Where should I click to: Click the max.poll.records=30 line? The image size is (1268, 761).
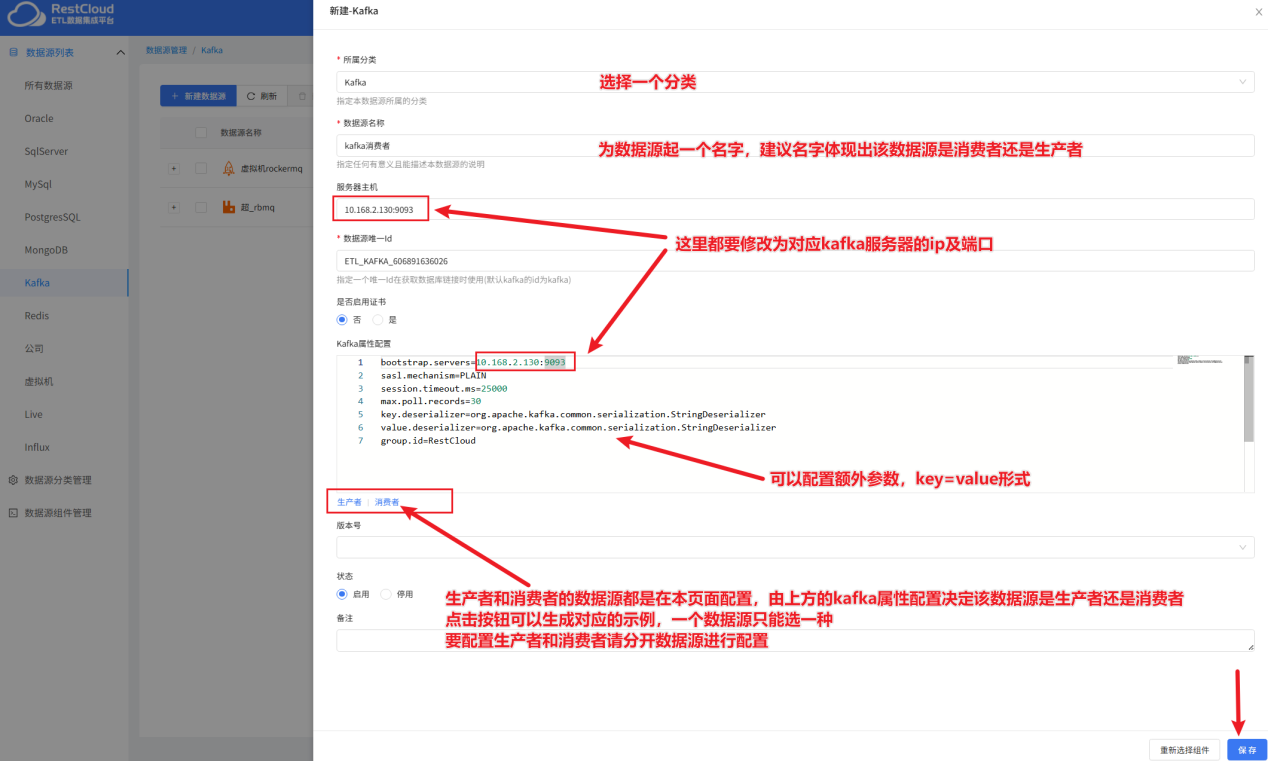(430, 401)
